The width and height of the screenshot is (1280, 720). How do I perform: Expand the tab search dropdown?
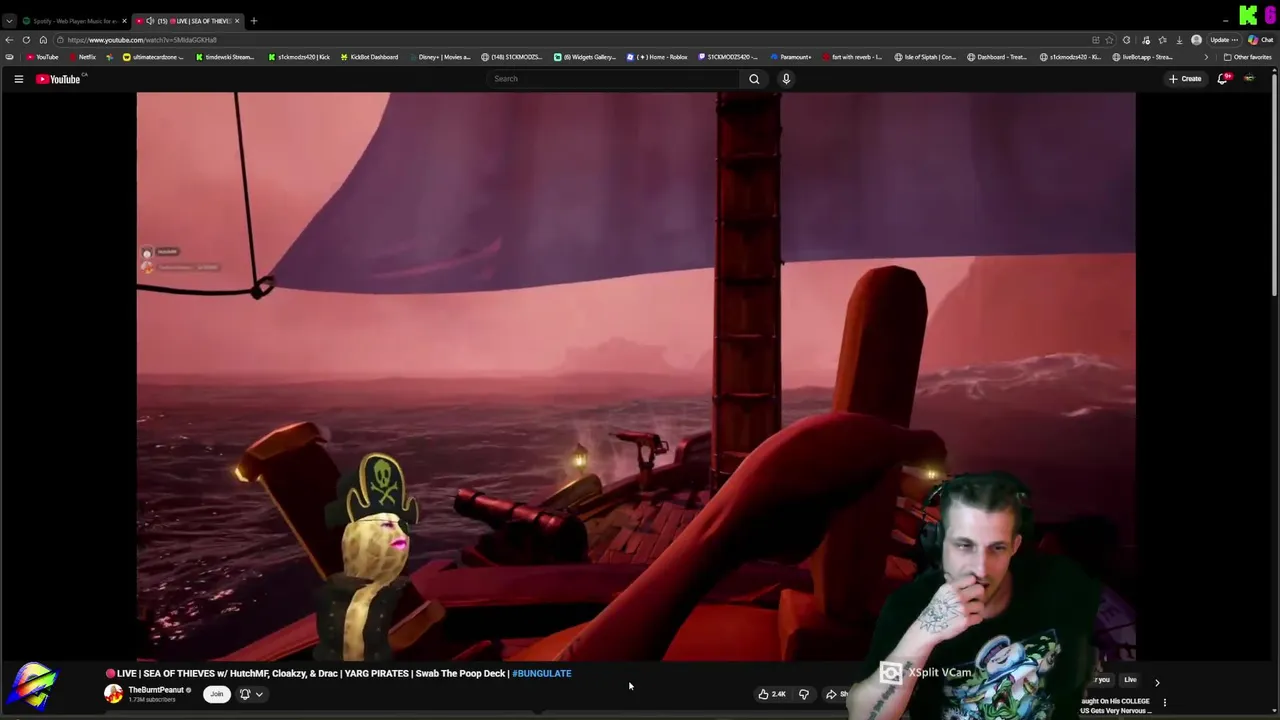(x=9, y=21)
